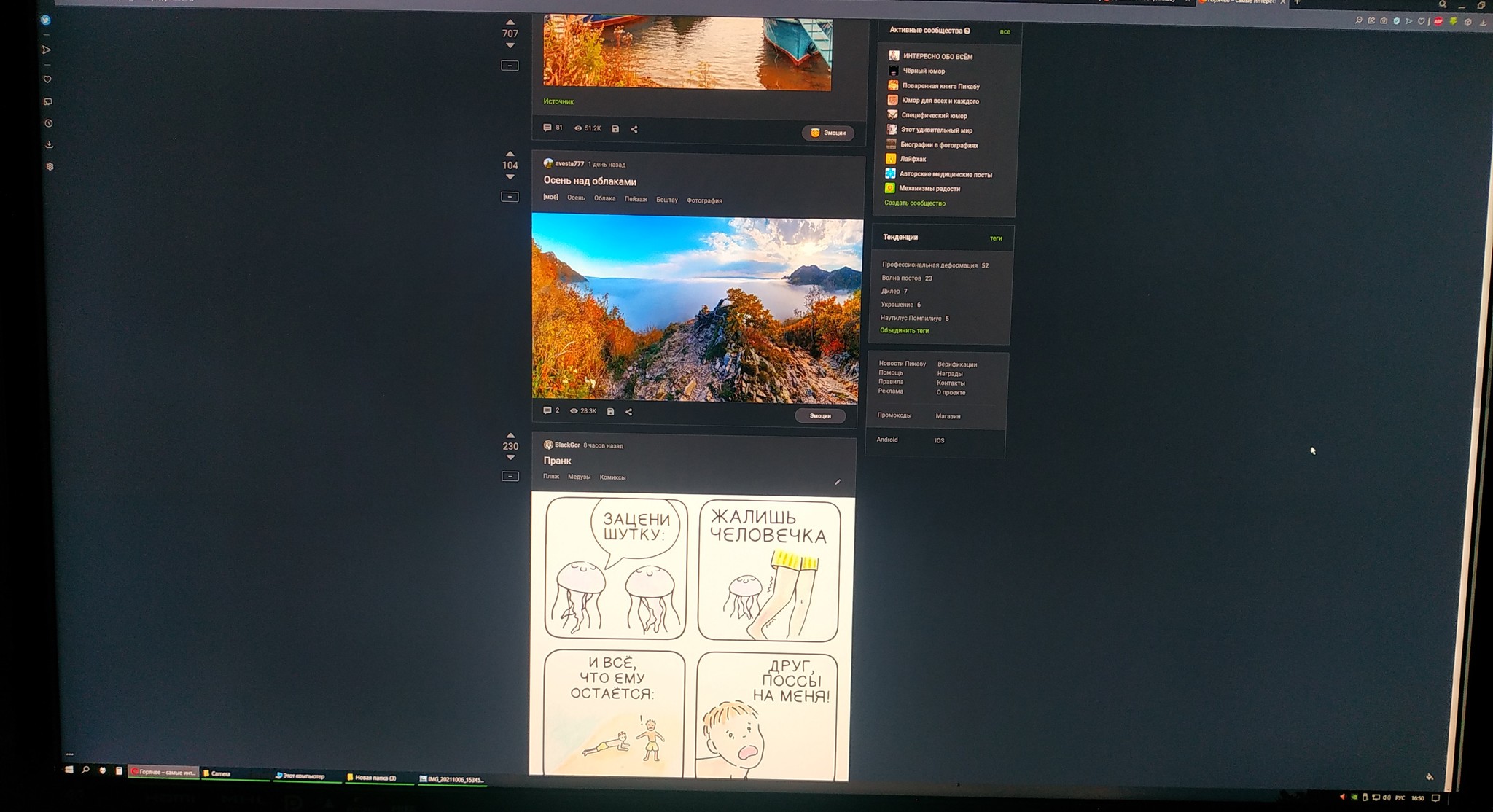Open Windows Start menu

69,769
